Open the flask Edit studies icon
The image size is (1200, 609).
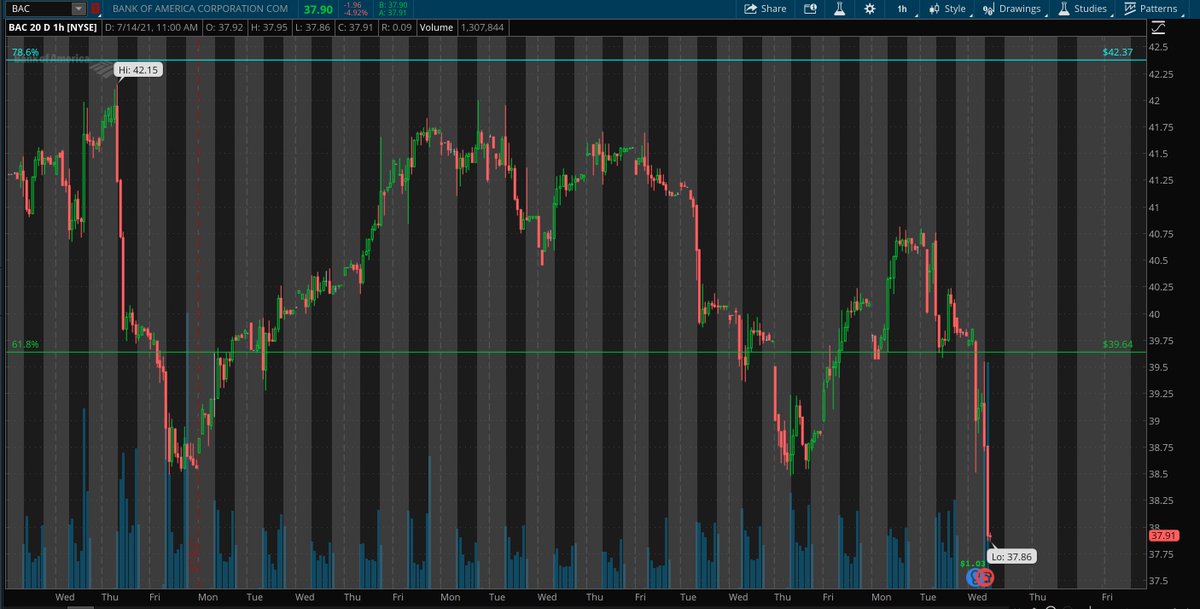[840, 8]
